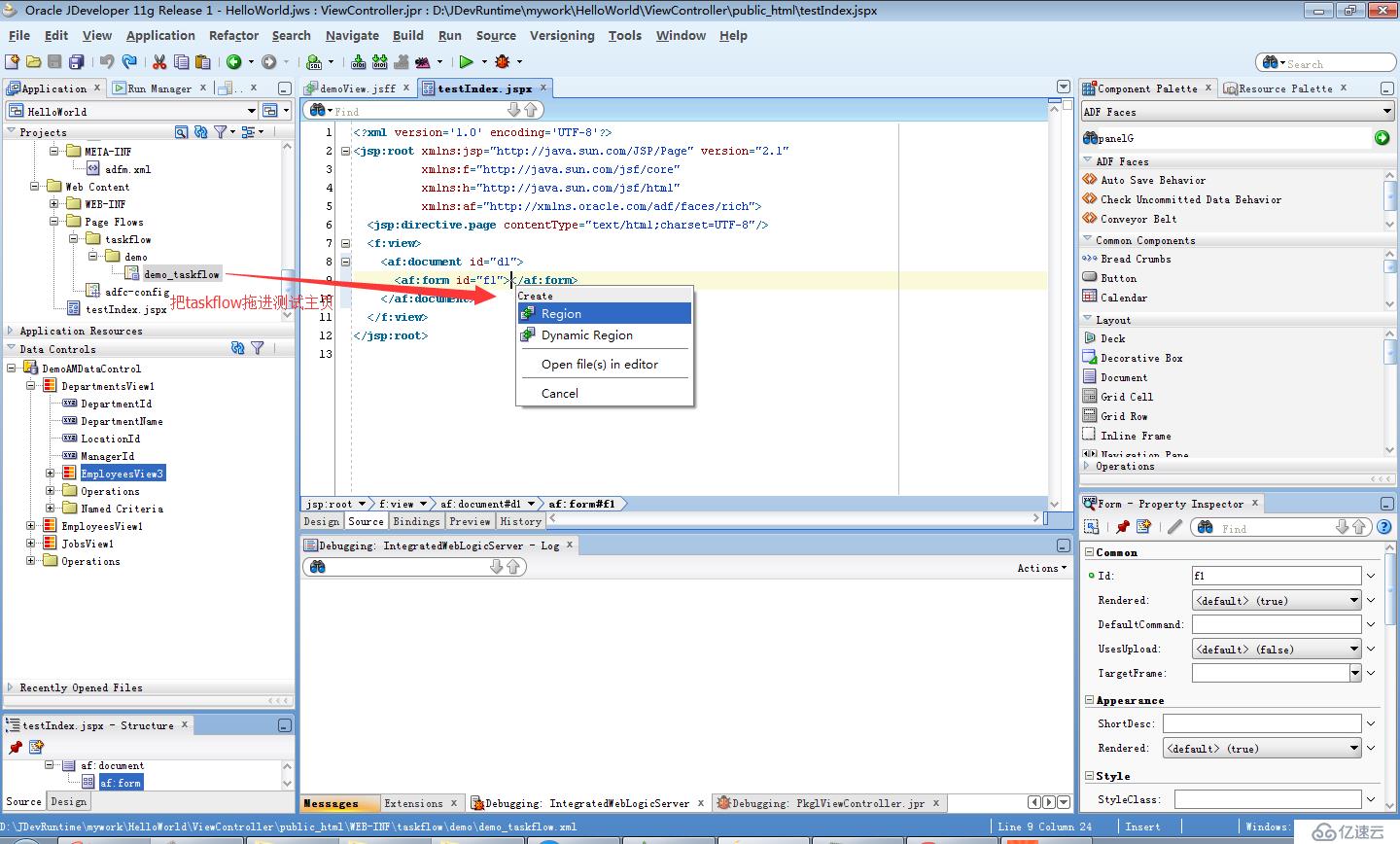Click the StyleClass input field
1400x844 pixels.
tap(1268, 799)
